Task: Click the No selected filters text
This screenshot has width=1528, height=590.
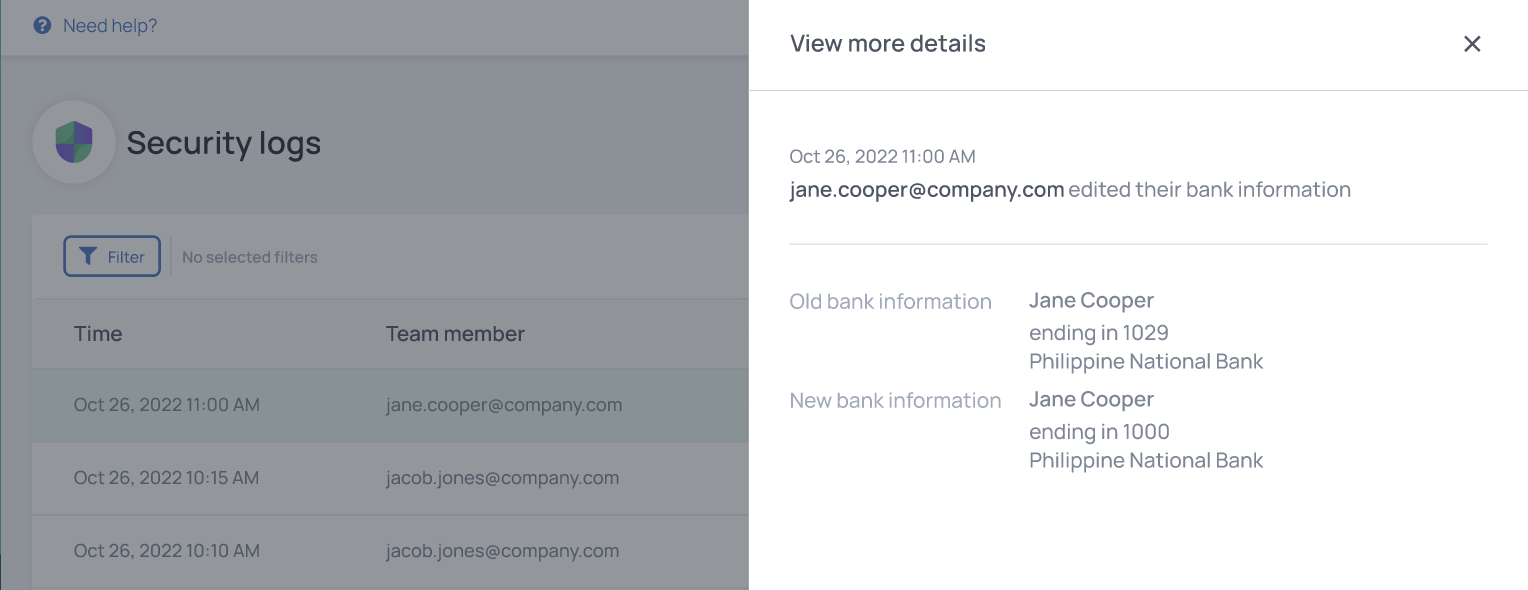Action: click(x=250, y=257)
